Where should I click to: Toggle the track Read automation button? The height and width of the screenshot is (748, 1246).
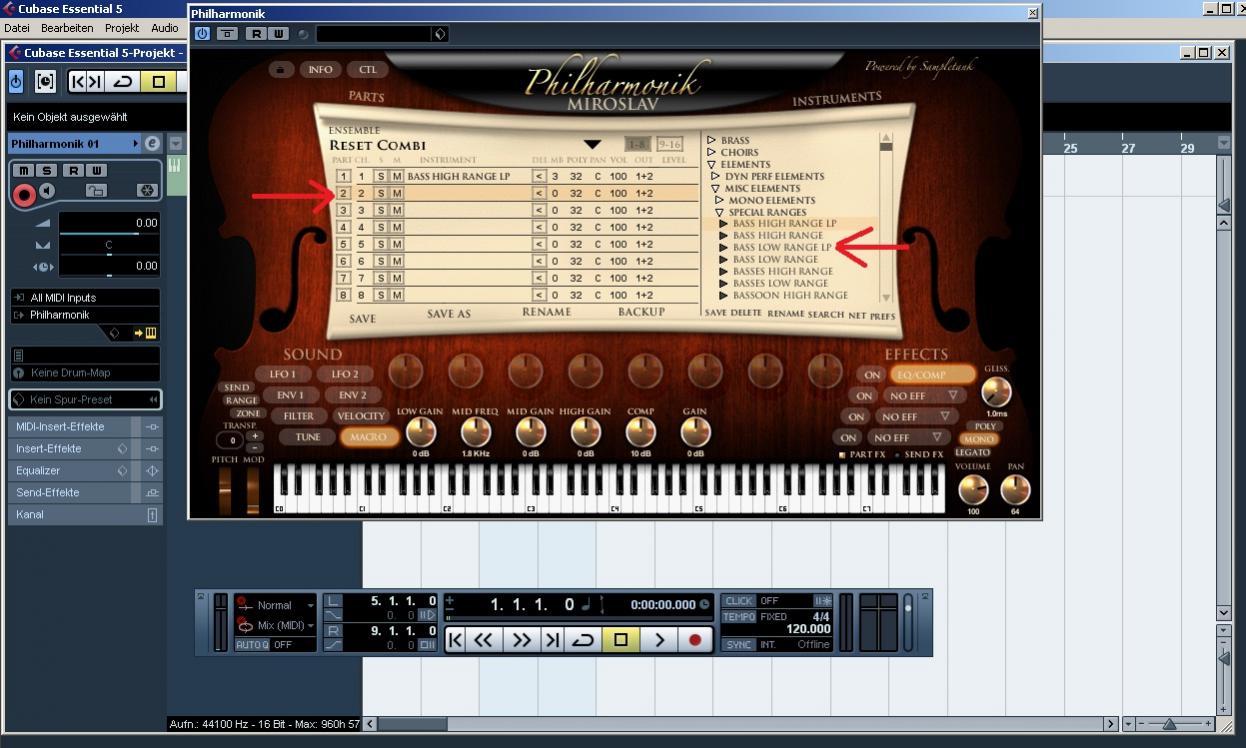click(x=73, y=170)
